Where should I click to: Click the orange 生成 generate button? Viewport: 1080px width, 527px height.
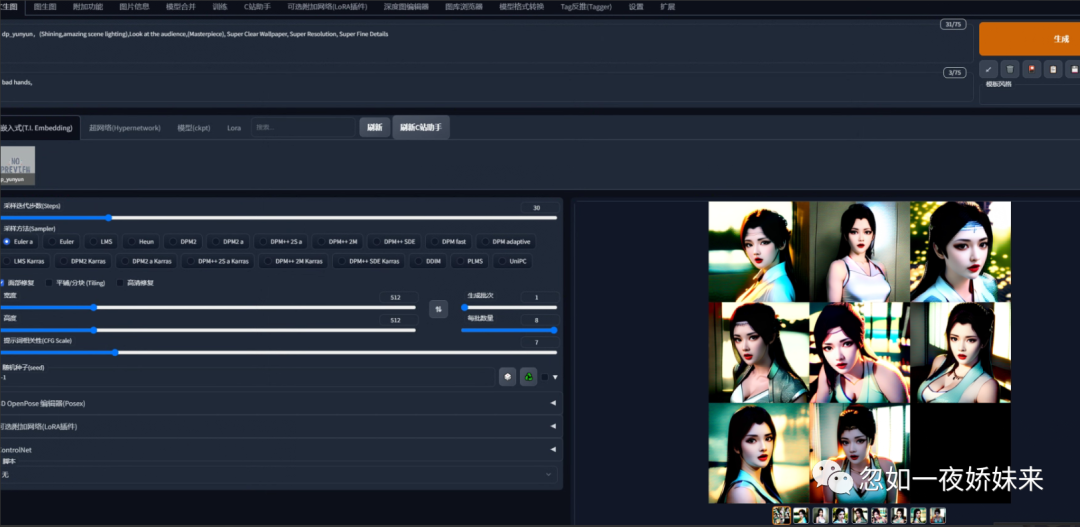[x=1030, y=39]
